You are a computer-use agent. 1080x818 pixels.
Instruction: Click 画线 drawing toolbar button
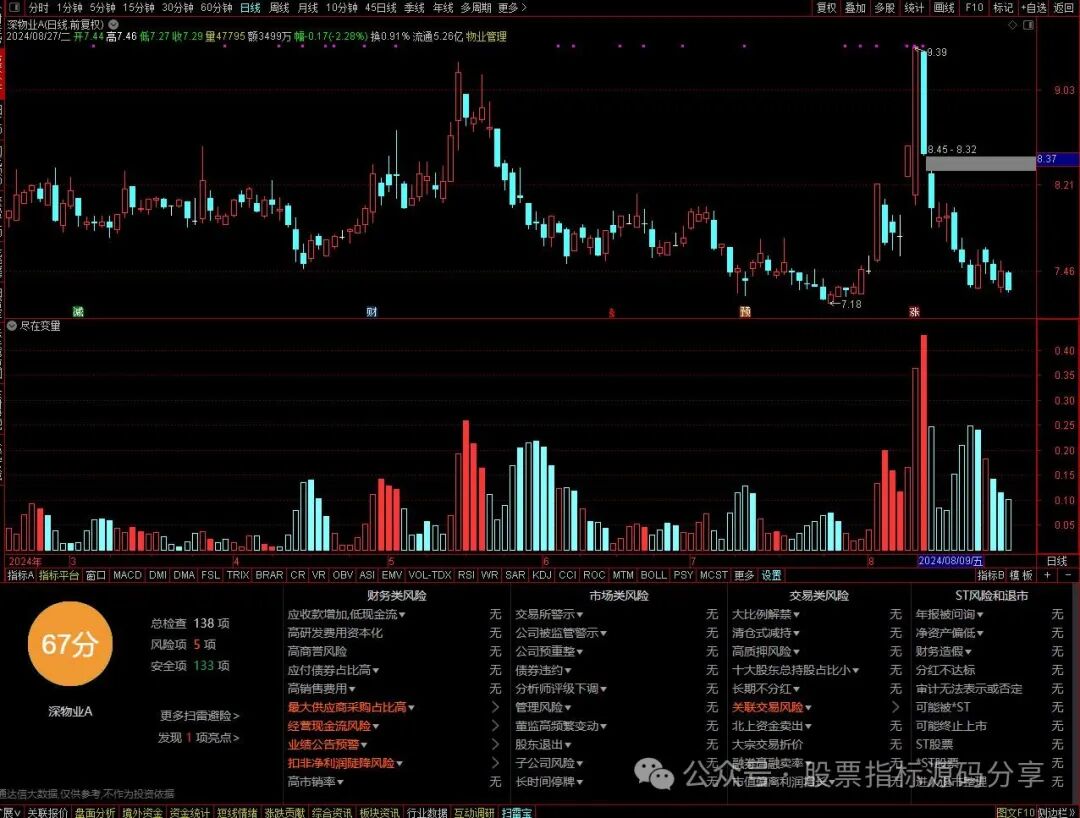pyautogui.click(x=944, y=8)
